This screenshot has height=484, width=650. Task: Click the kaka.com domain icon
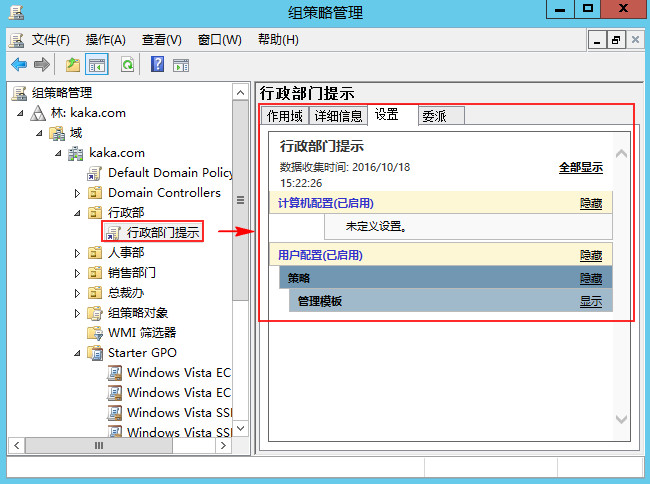coord(75,153)
